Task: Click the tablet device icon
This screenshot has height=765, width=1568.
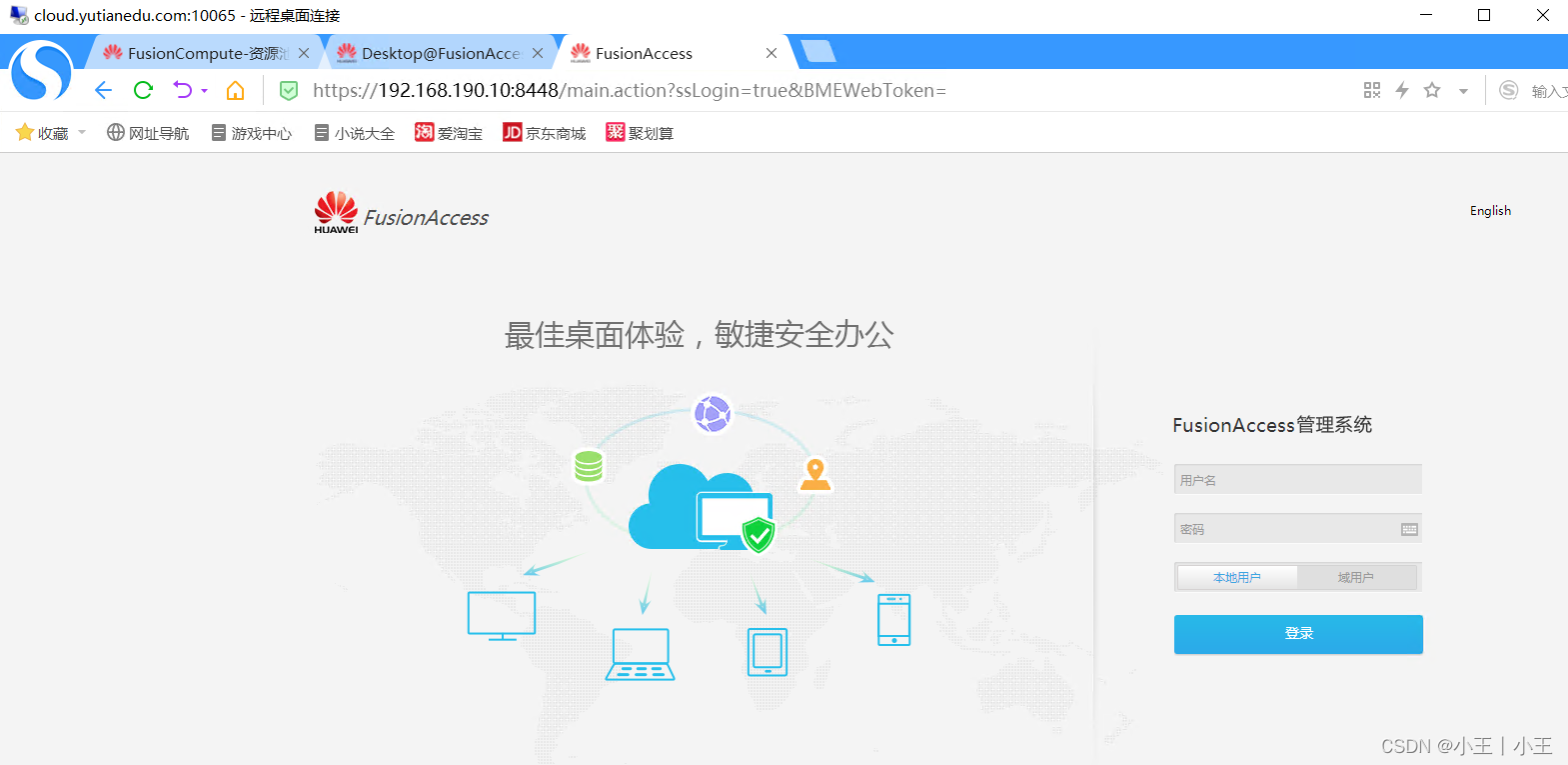Action: click(x=768, y=652)
